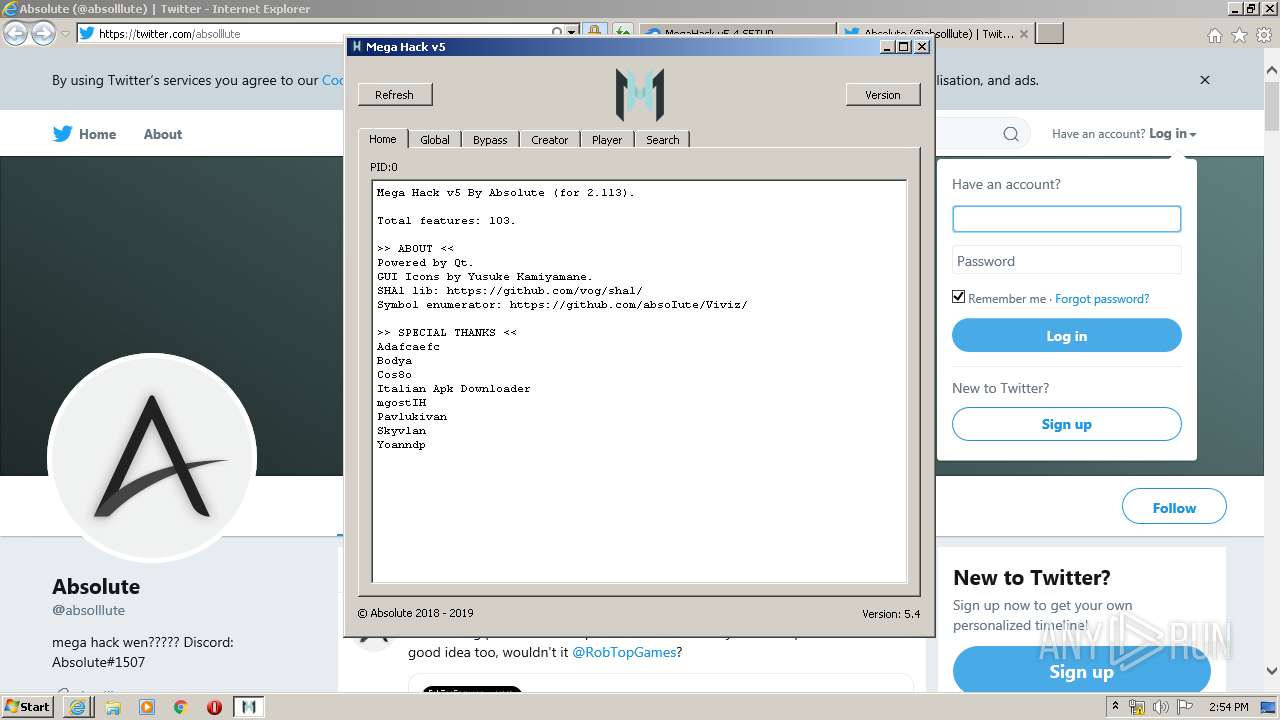Show hidden system tray icons

[x=1116, y=707]
